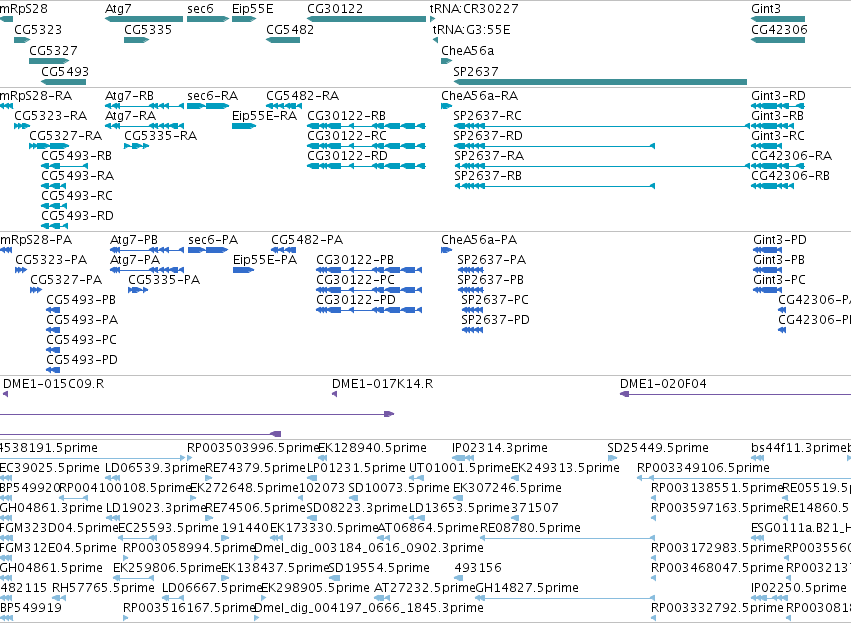
Task: Click the SP2637-PA label
Action: click(492, 260)
